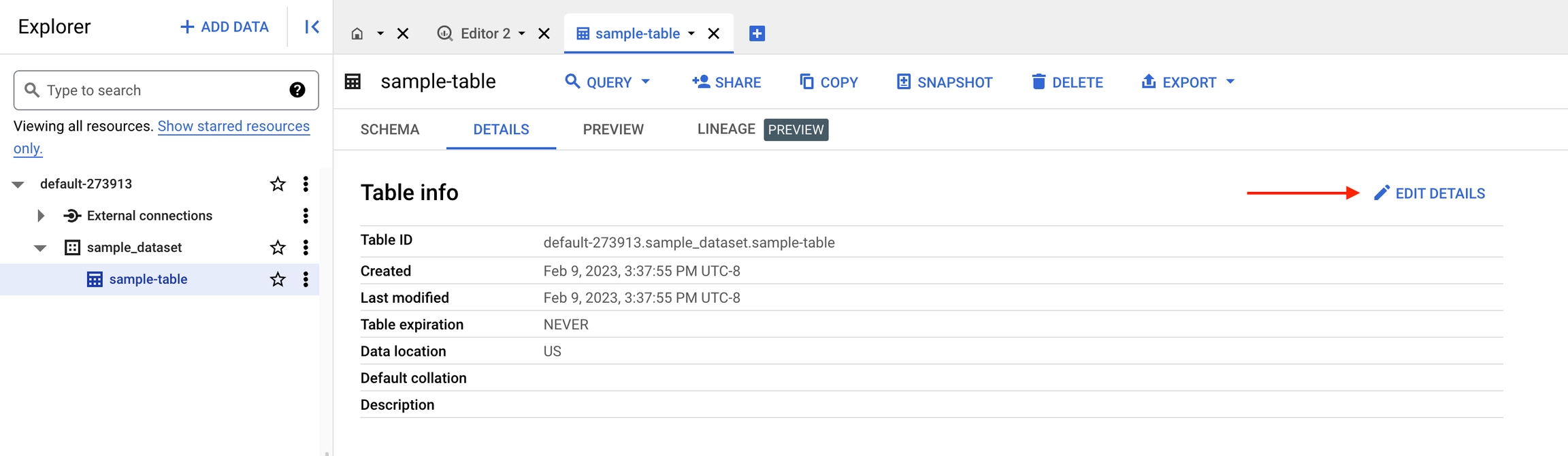Image resolution: width=1568 pixels, height=456 pixels.
Task: Click the Delete table trash button
Action: click(1067, 82)
